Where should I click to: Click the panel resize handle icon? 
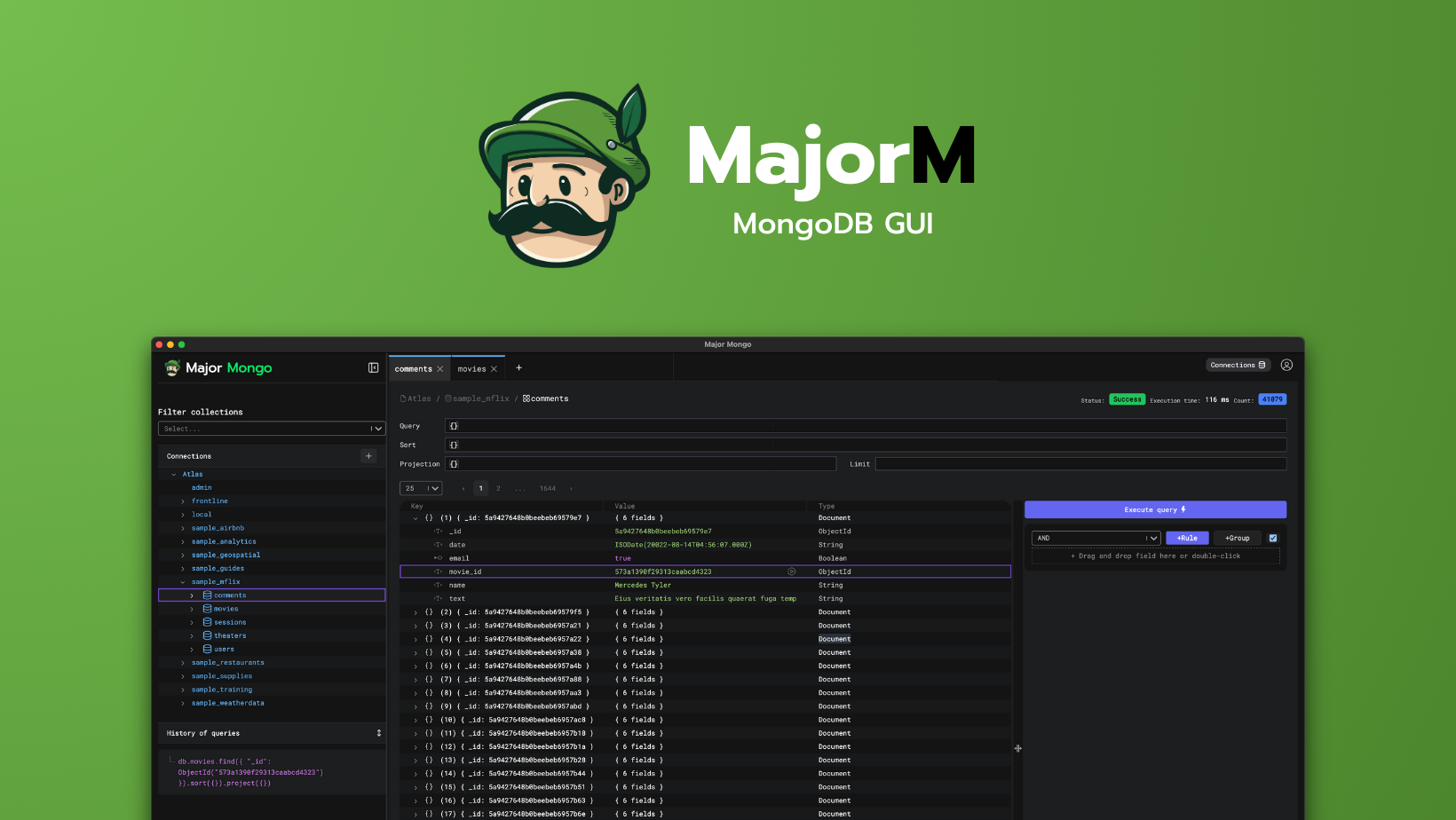(x=1018, y=748)
